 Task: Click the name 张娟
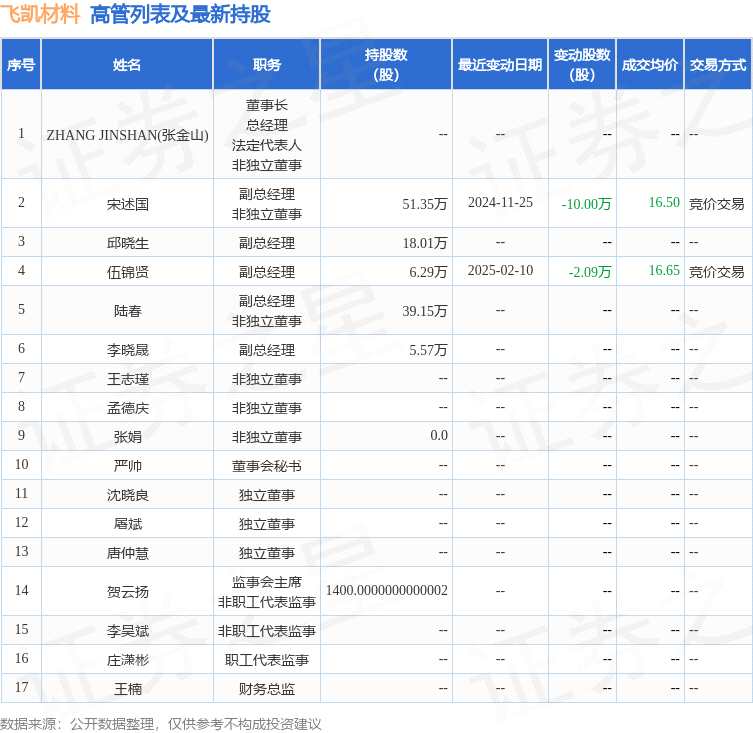128,437
